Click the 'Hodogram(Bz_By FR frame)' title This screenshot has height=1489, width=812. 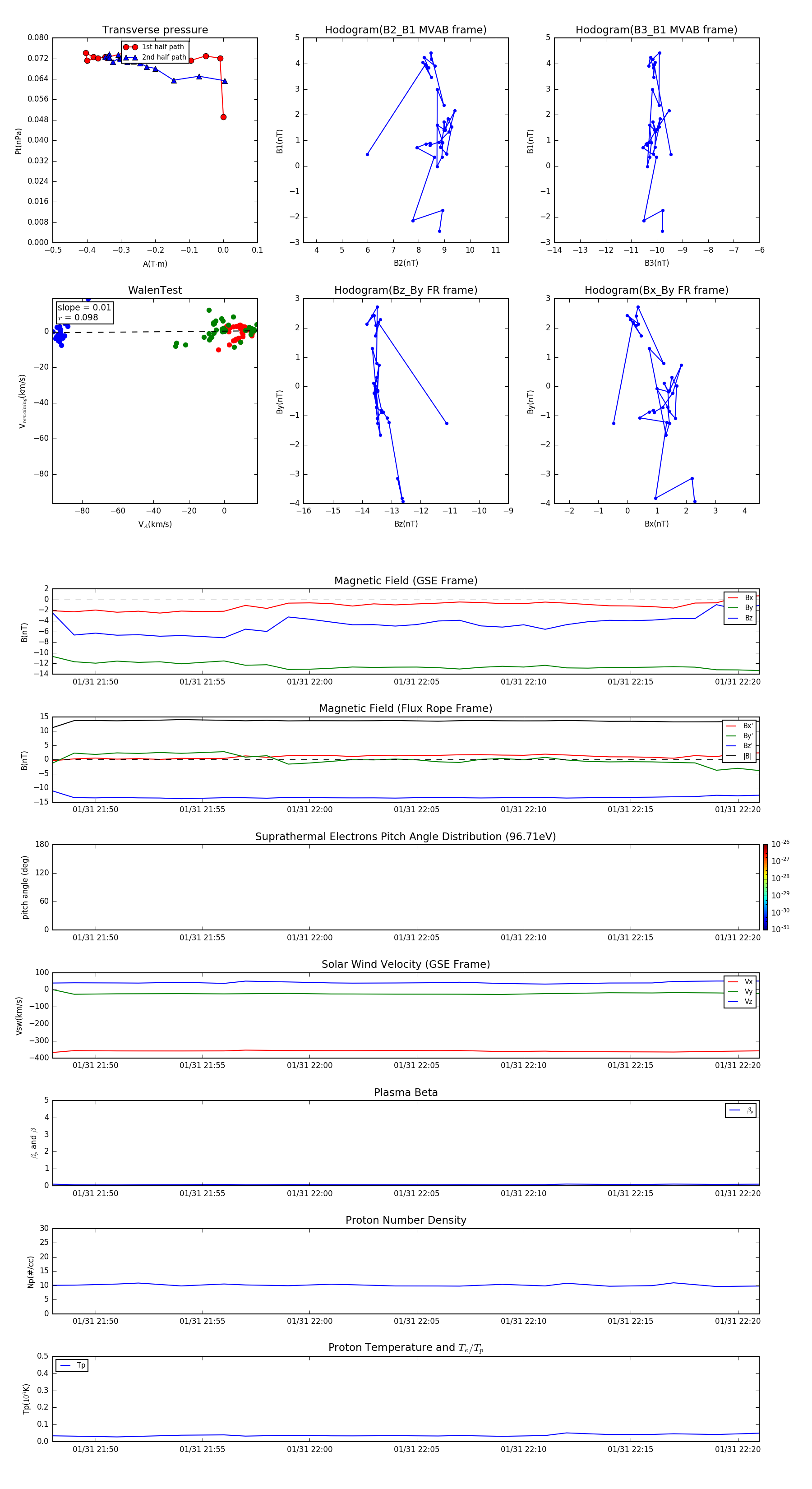coord(406,290)
